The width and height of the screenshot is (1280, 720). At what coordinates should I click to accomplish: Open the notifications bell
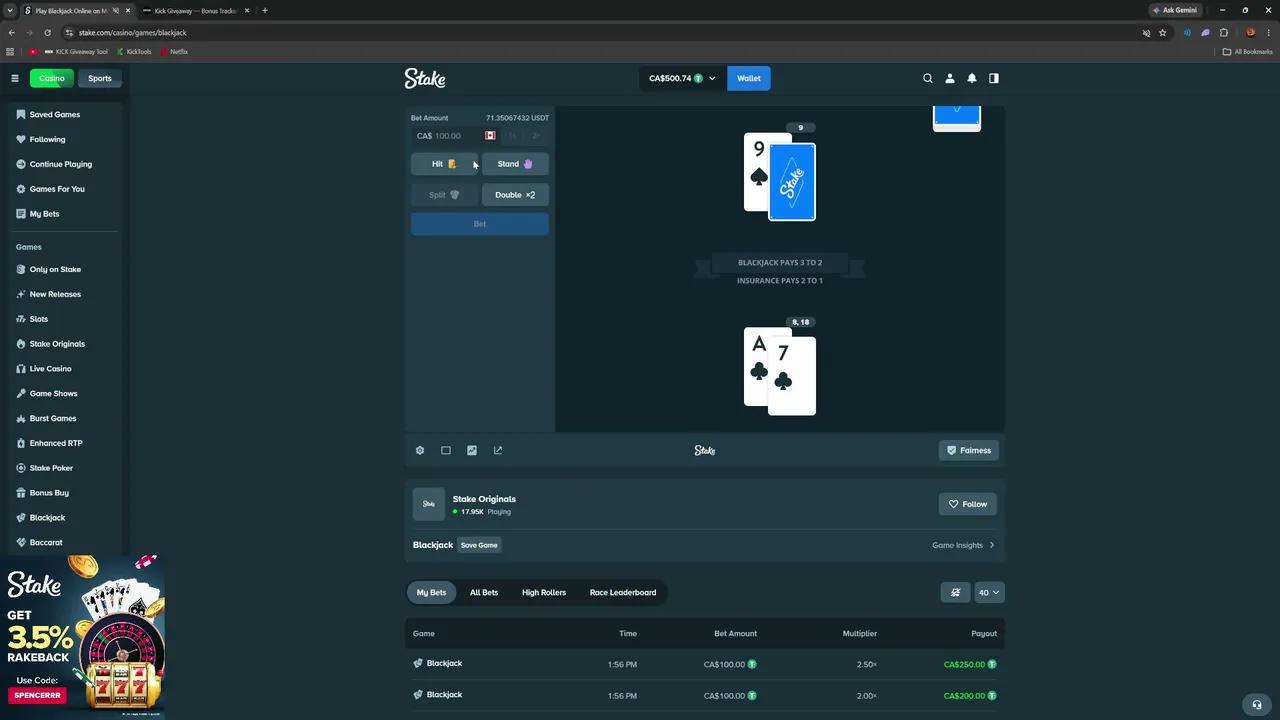(x=971, y=78)
